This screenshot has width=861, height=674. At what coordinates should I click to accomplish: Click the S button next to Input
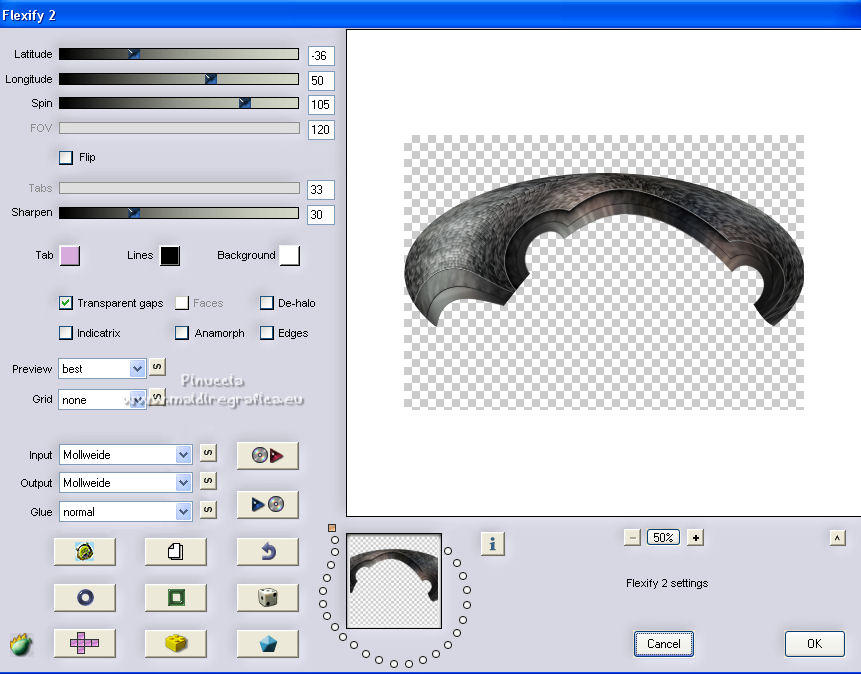[208, 453]
